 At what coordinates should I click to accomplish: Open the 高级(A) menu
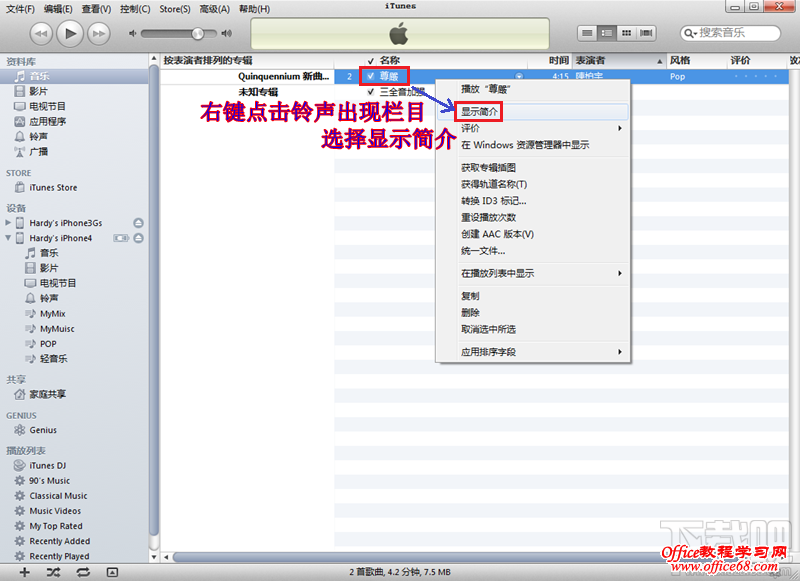[x=214, y=9]
